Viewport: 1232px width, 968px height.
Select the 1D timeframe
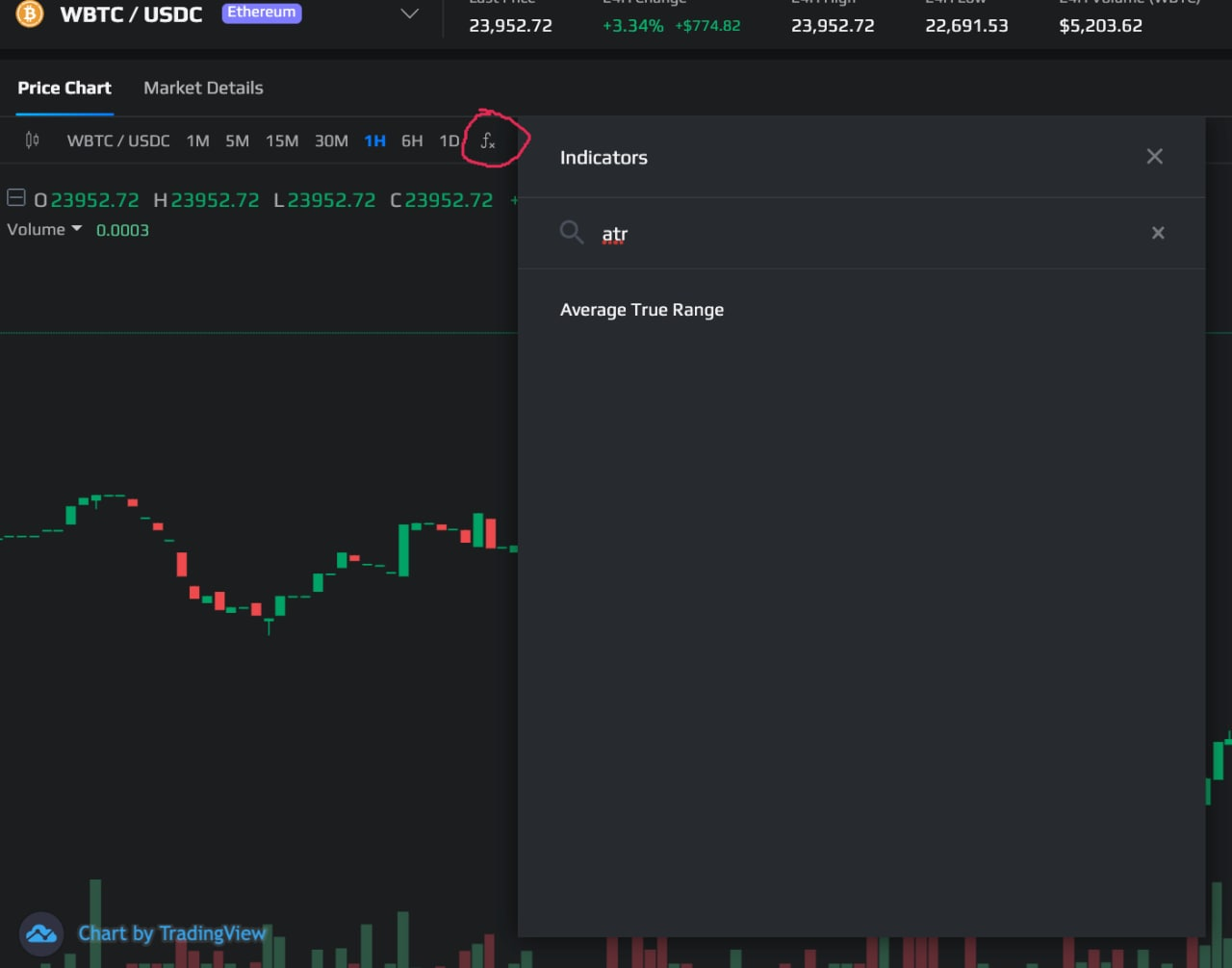(449, 140)
